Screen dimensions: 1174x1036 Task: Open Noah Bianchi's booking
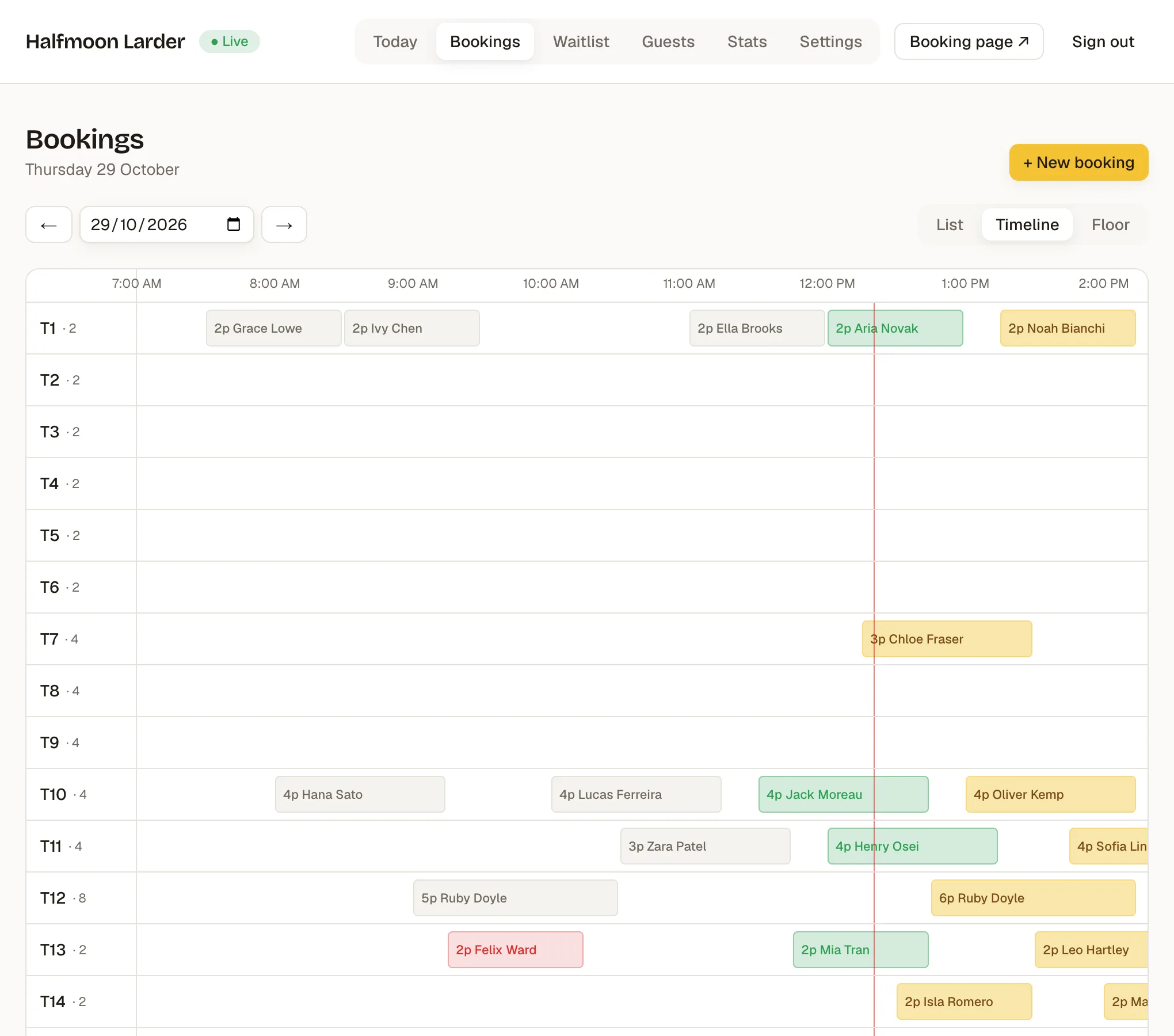coord(1068,328)
